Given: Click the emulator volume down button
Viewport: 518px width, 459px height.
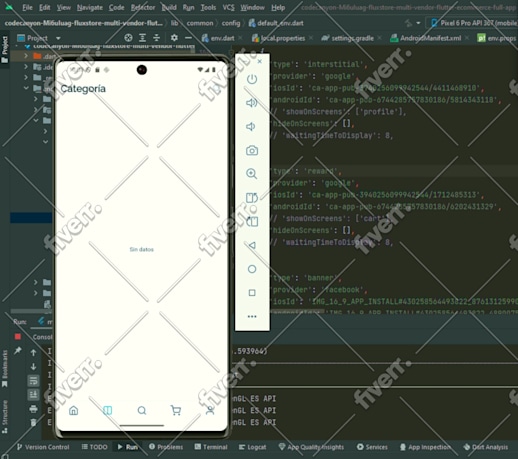Looking at the screenshot, I should click(251, 127).
